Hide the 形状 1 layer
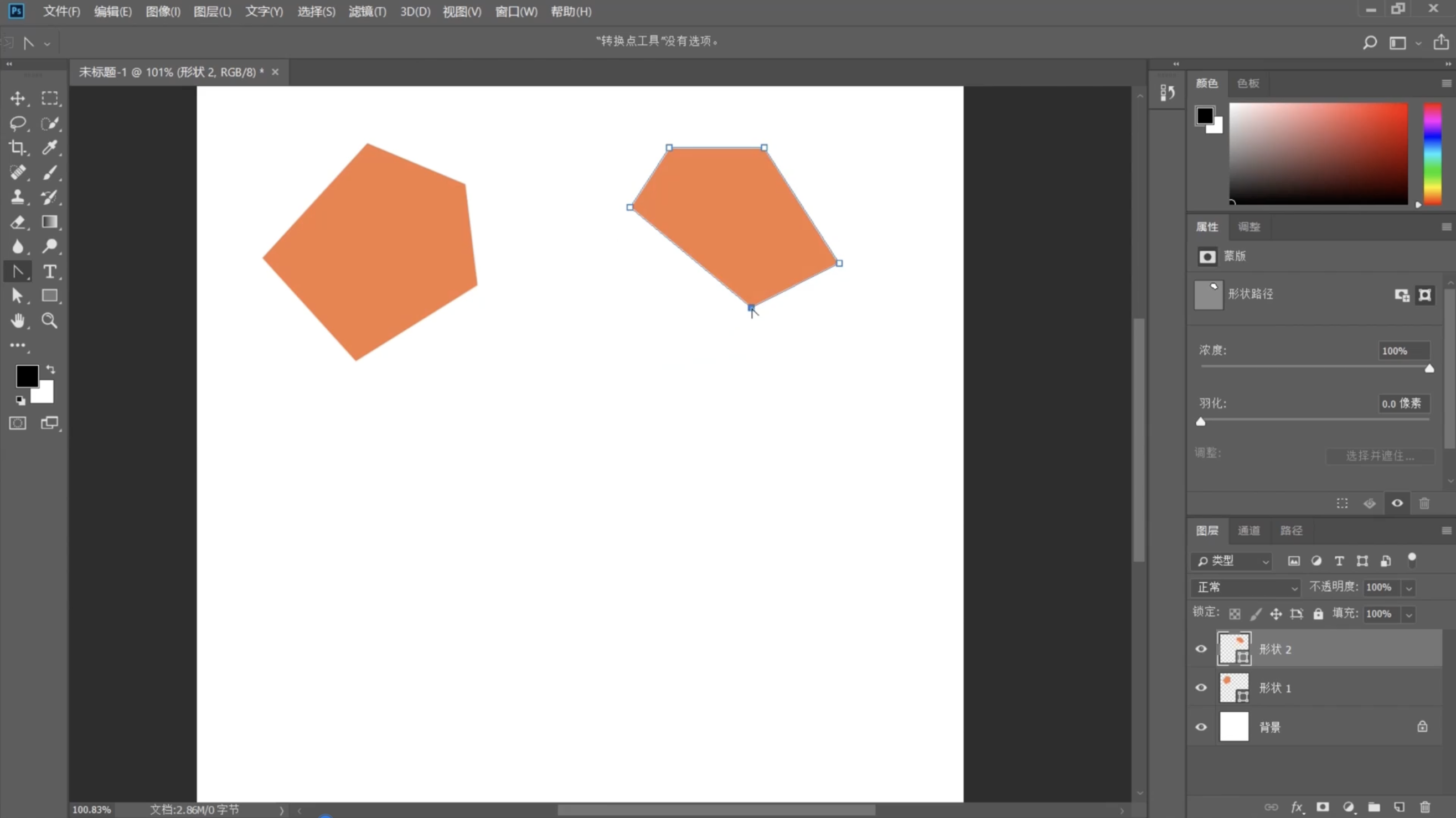 coord(1201,687)
